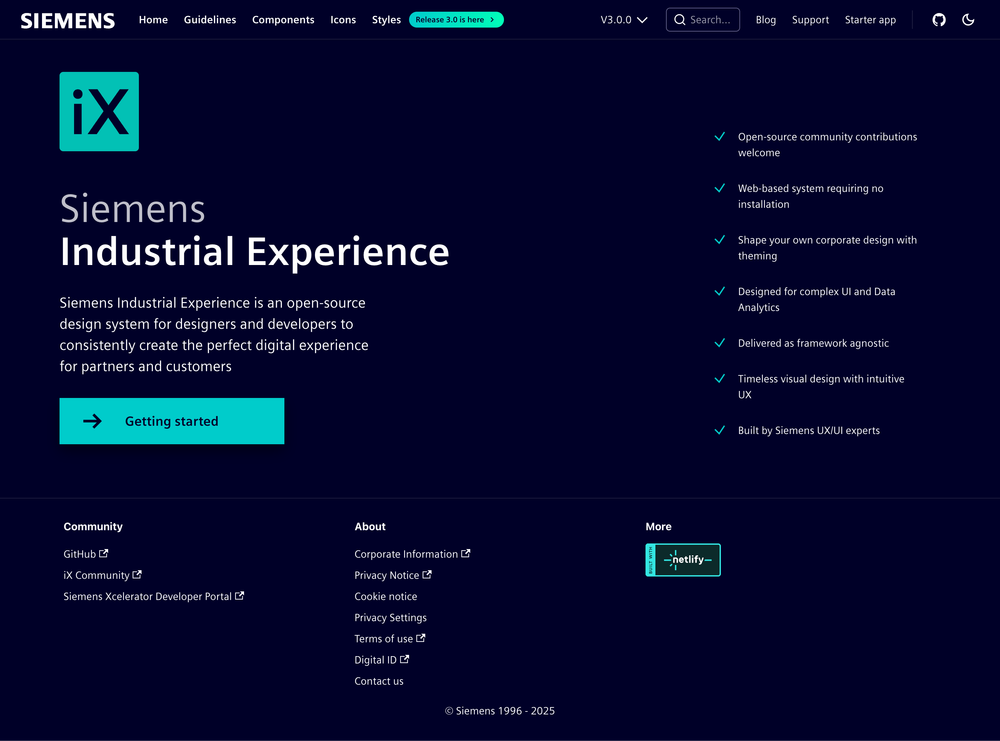Screen dimensions: 1000x741
Task: Click checkmark beside Open-source community contributions
Action: point(719,136)
